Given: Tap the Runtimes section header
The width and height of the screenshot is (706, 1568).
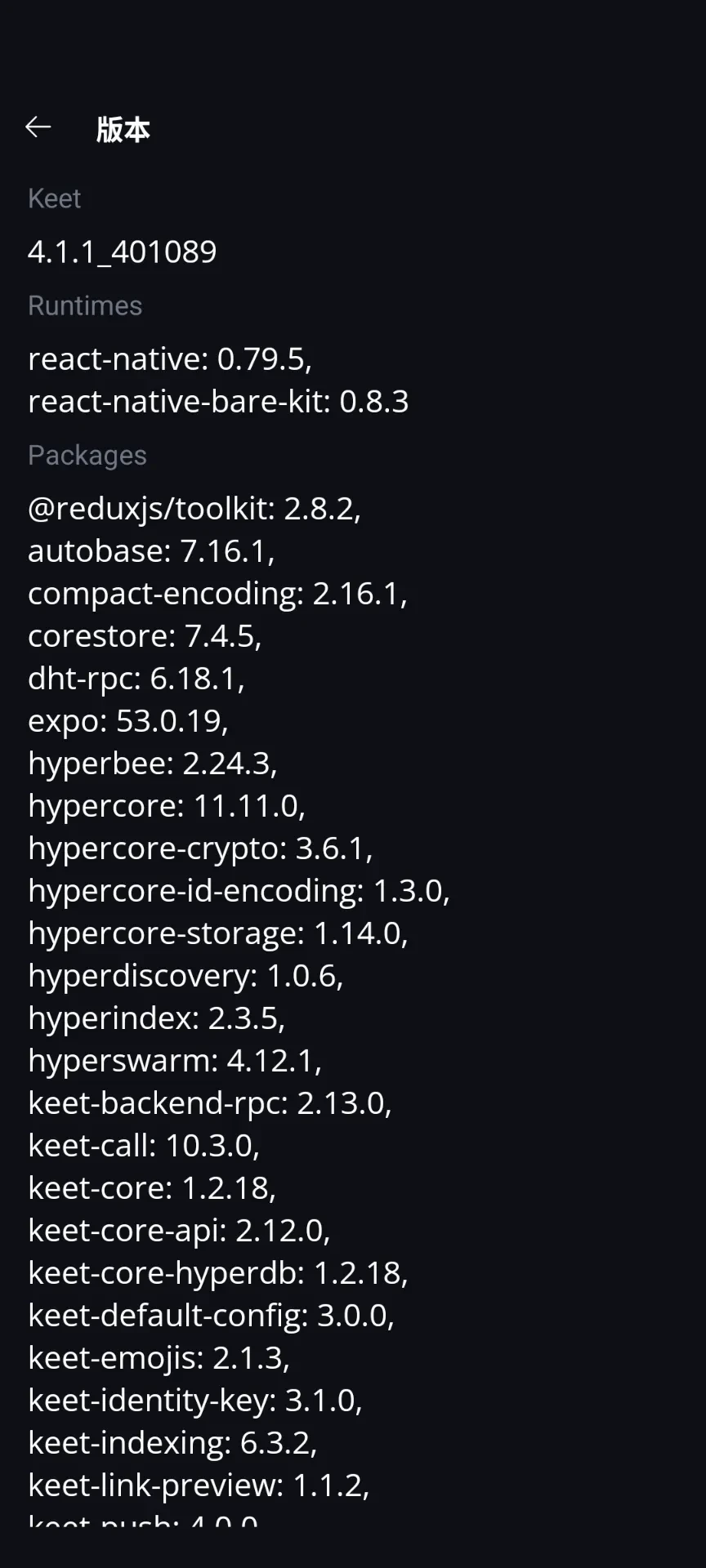Looking at the screenshot, I should click(85, 305).
